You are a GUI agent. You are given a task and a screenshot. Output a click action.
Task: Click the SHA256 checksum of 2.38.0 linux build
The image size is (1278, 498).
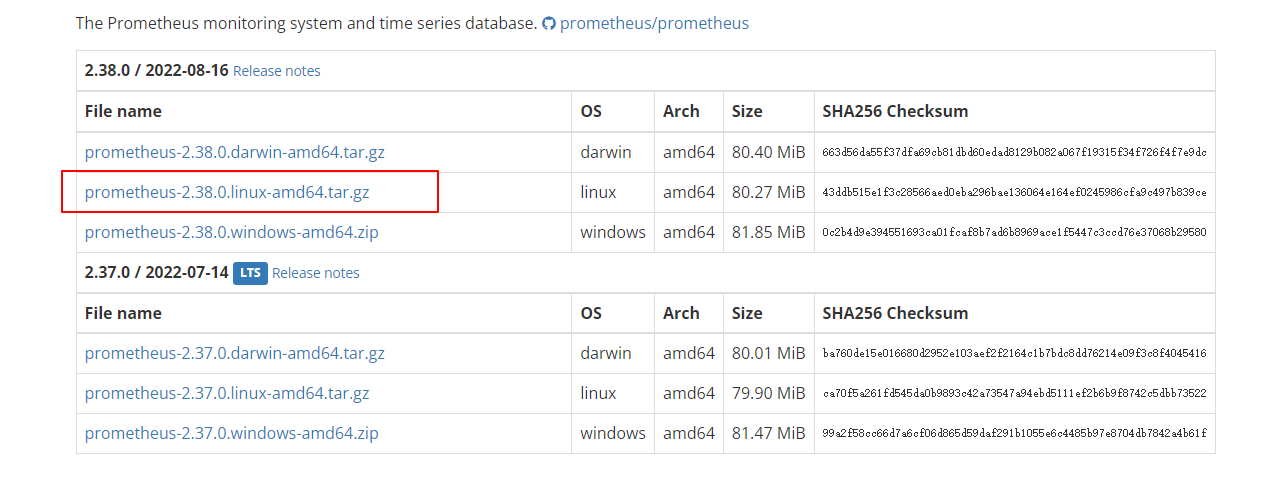[1014, 192]
